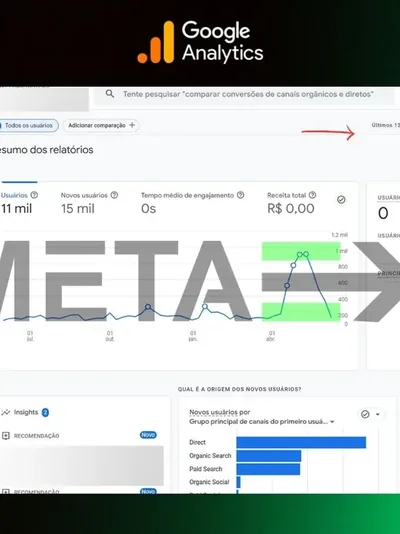400x534 pixels.
Task: Click the Paid Search bar
Action: coord(268,469)
